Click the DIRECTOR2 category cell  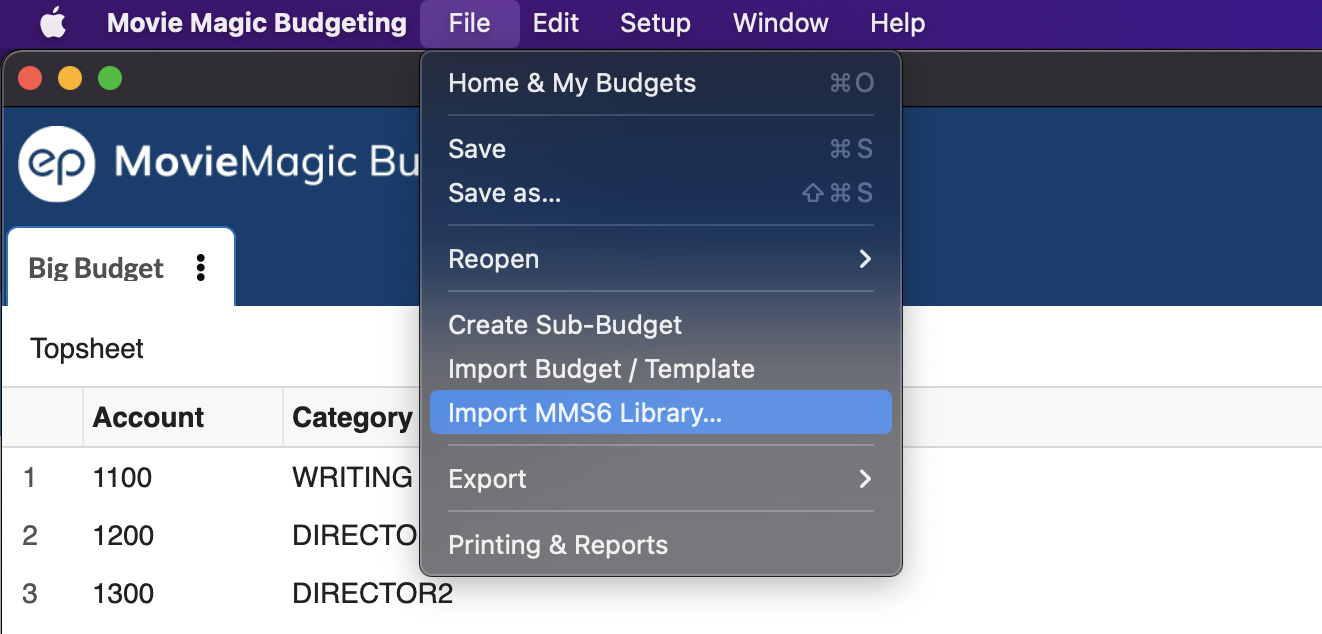(372, 593)
